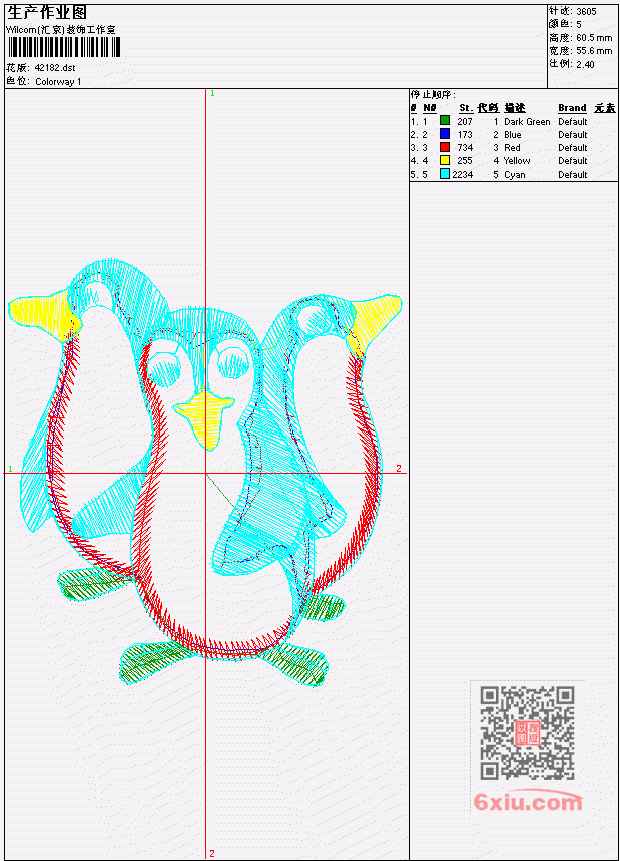This screenshot has height=861, width=620.
Task: Click stitch count 207 in table
Action: tap(465, 121)
